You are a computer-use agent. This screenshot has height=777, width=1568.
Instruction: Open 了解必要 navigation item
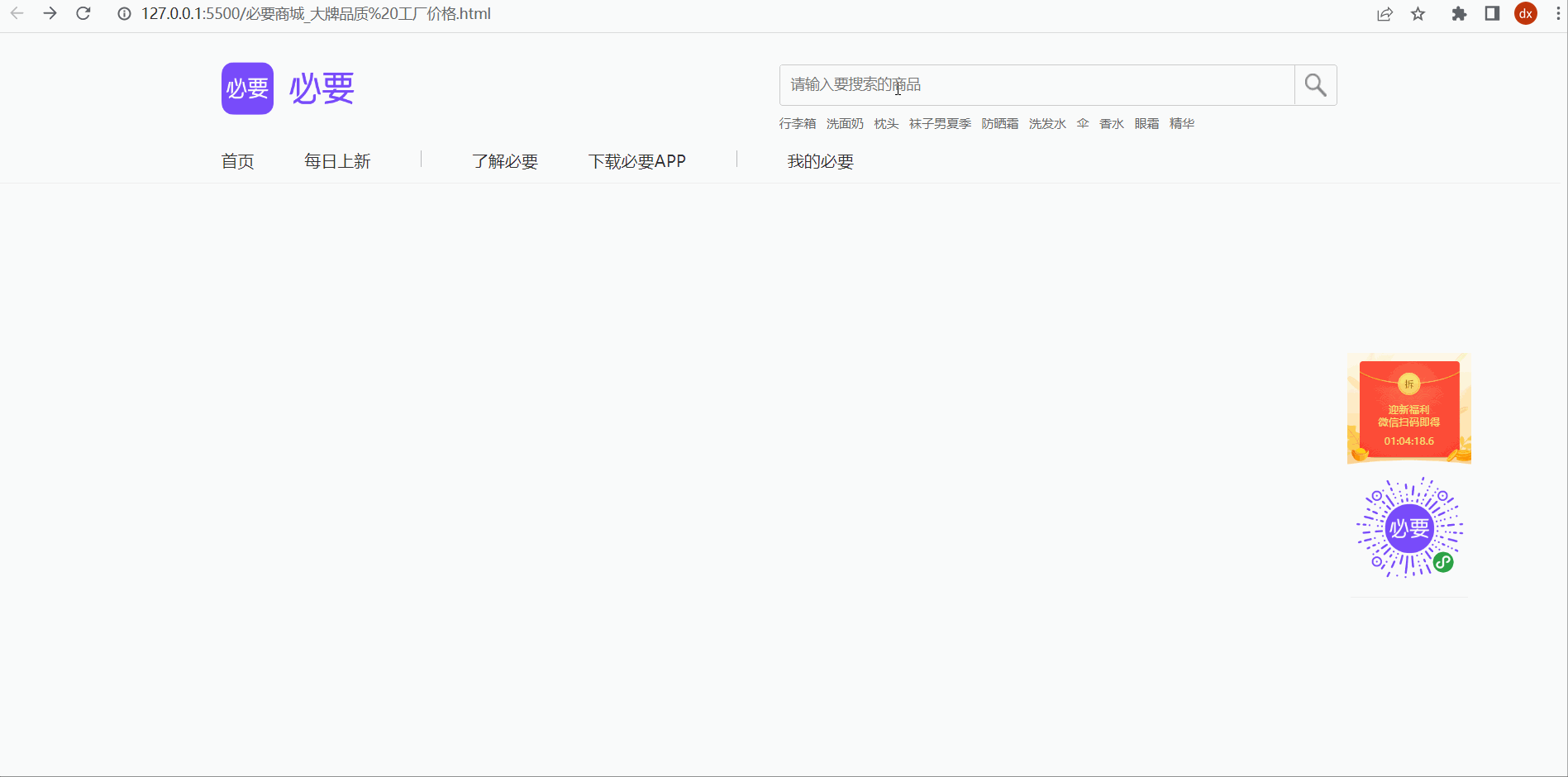pyautogui.click(x=505, y=161)
